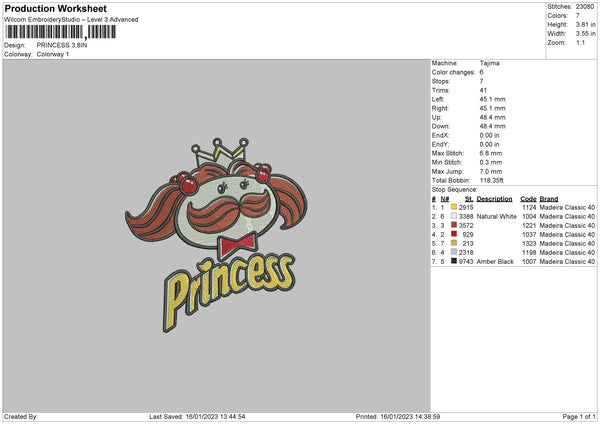The height and width of the screenshot is (424, 600).
Task: Click the Max Jump value 7.0 mm
Action: pos(491,171)
